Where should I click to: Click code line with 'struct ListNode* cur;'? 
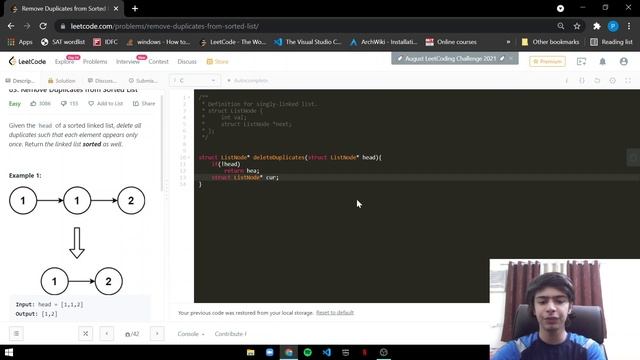pyautogui.click(x=245, y=178)
